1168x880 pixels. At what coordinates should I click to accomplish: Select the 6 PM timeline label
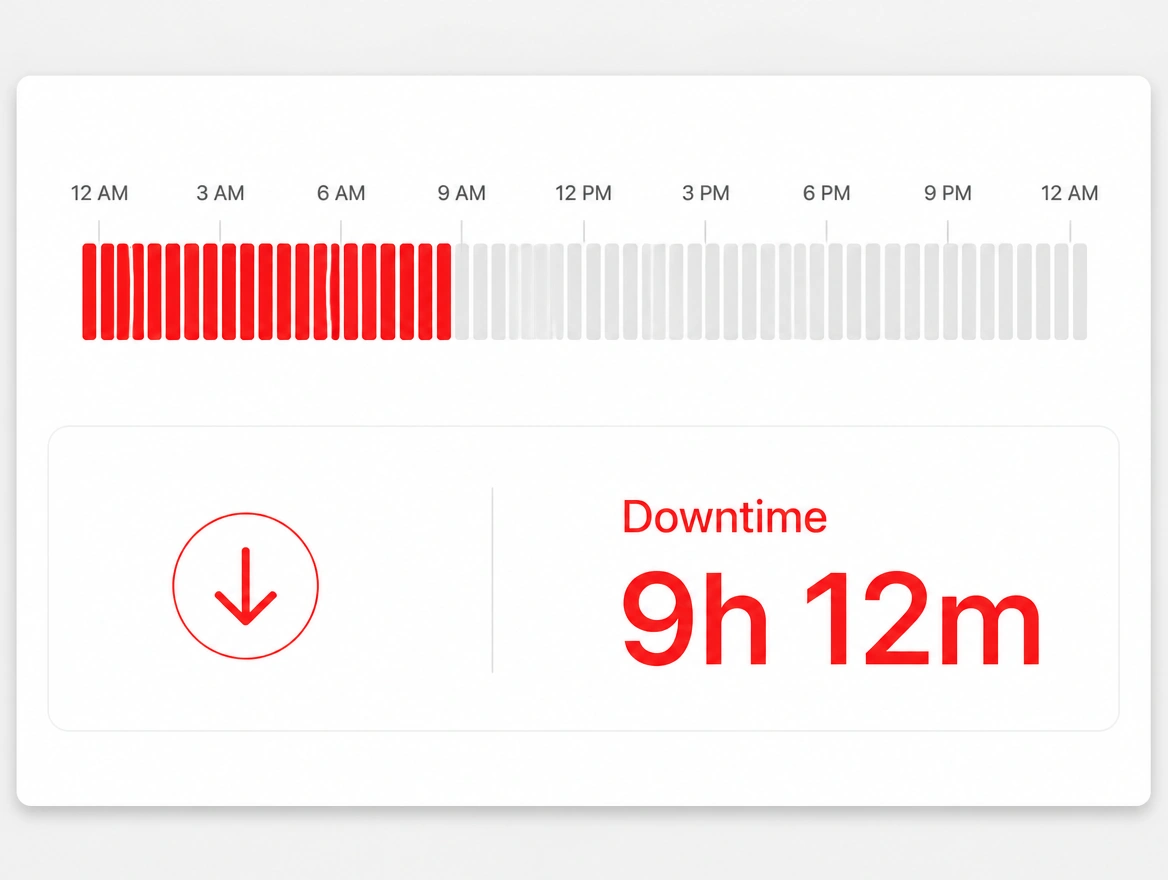point(826,193)
